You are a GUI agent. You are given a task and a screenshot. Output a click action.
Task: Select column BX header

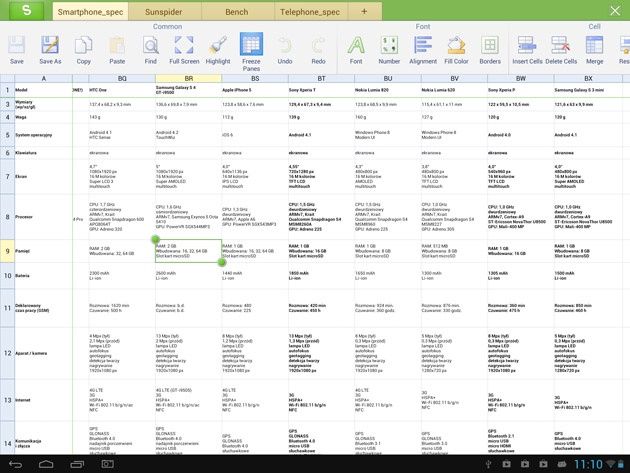click(588, 78)
